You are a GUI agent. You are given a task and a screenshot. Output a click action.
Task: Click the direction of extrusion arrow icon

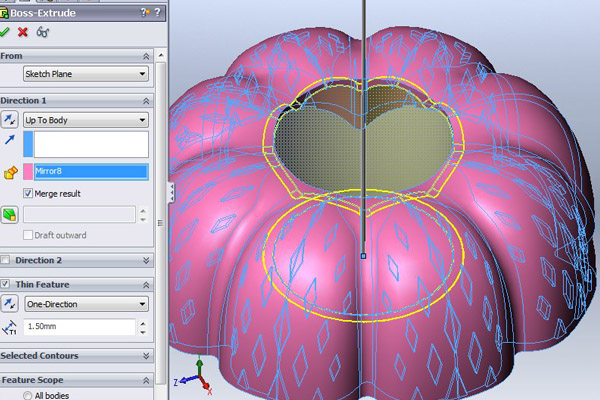pyautogui.click(x=10, y=140)
